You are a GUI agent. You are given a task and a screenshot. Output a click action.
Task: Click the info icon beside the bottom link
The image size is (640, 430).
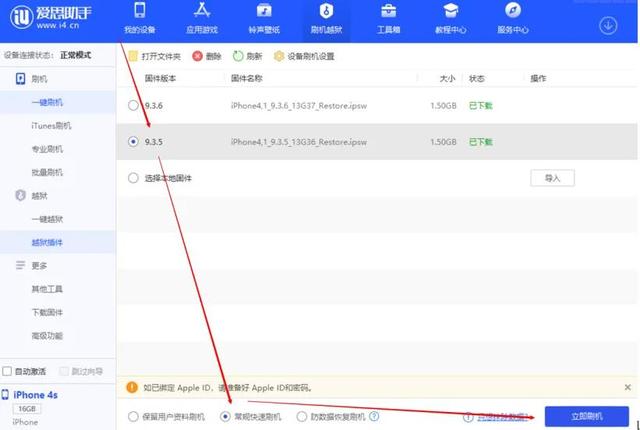(468, 417)
